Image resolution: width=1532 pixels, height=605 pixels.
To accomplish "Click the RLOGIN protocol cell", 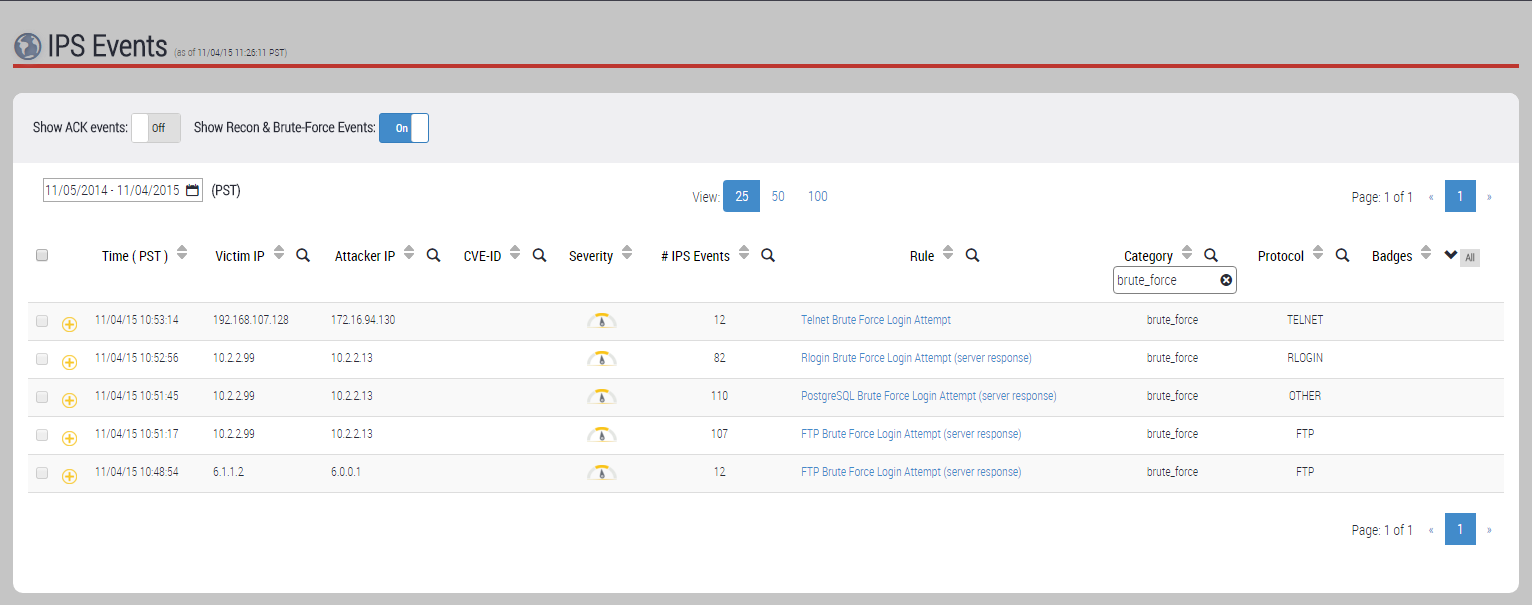I will coord(1305,358).
